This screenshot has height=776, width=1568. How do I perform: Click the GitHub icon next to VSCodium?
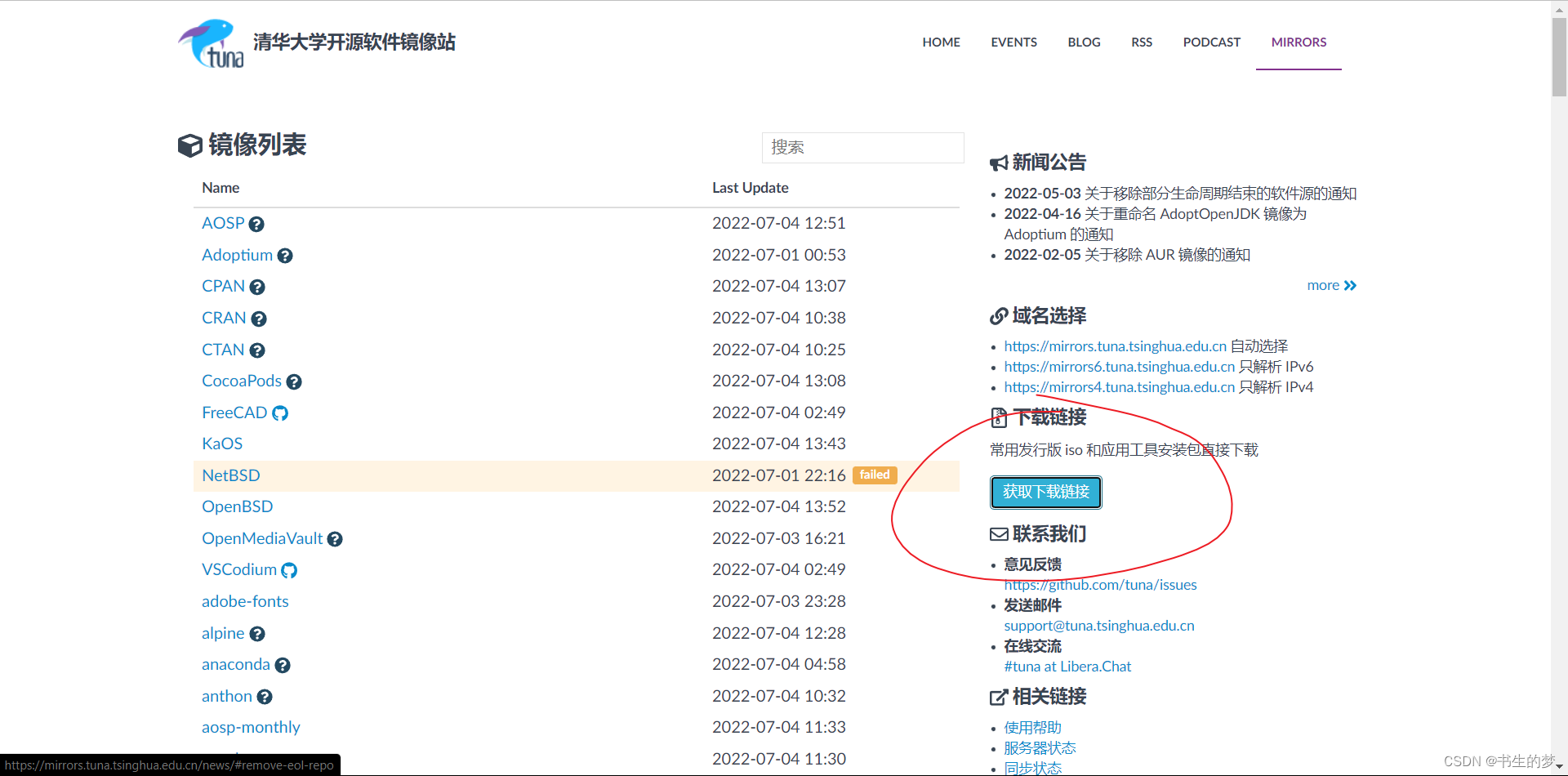click(289, 570)
